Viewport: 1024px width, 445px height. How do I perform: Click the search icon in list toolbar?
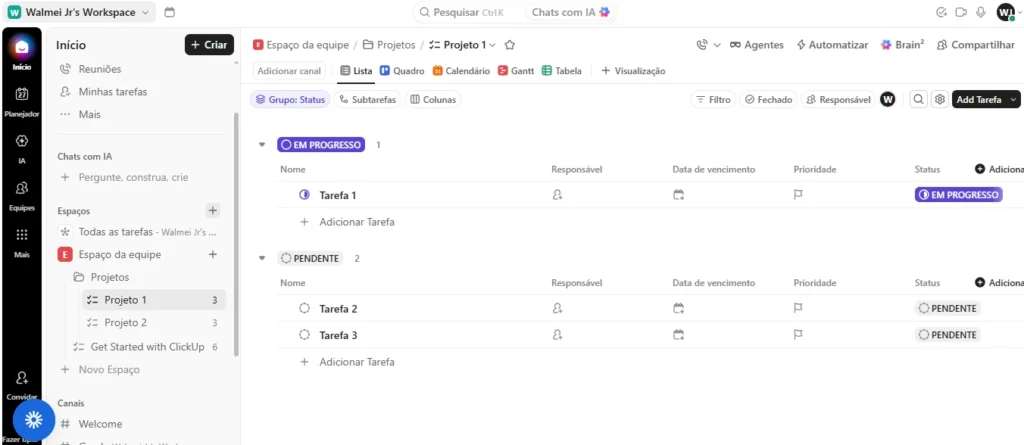pyautogui.click(x=918, y=99)
